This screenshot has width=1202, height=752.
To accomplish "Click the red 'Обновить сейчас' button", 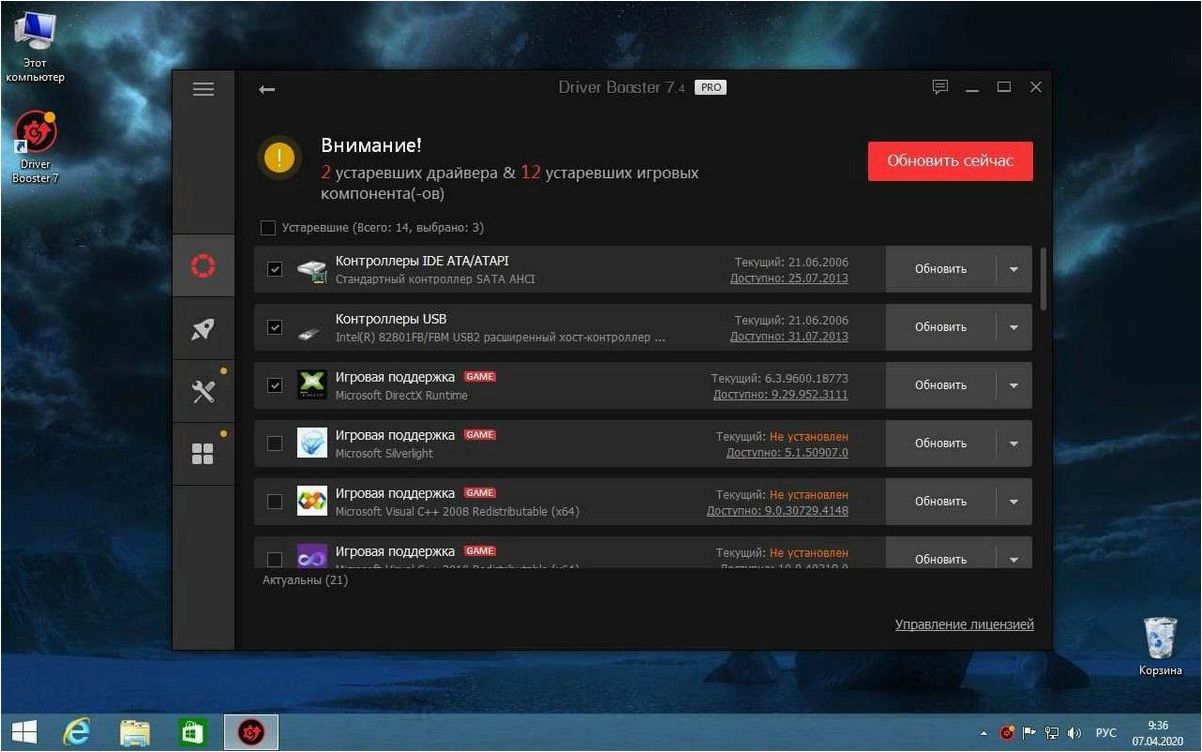I will (x=950, y=161).
